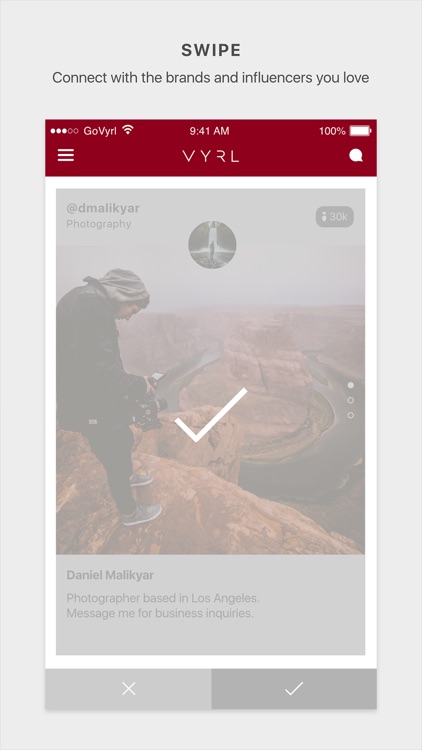422x750 pixels.
Task: Tap the @dmalikyar username
Action: point(103,208)
